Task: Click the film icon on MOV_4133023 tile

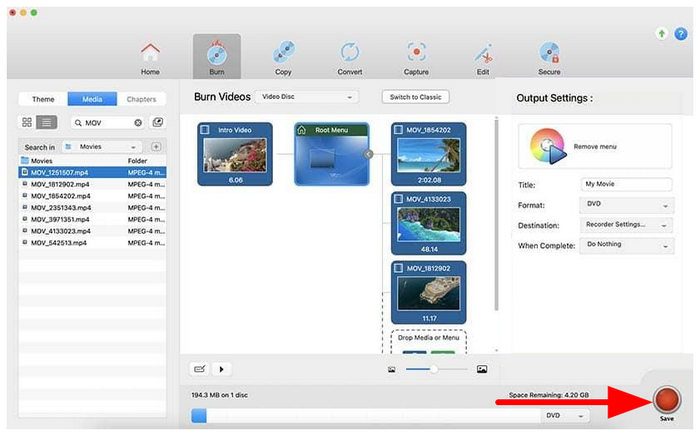Action: click(x=398, y=199)
